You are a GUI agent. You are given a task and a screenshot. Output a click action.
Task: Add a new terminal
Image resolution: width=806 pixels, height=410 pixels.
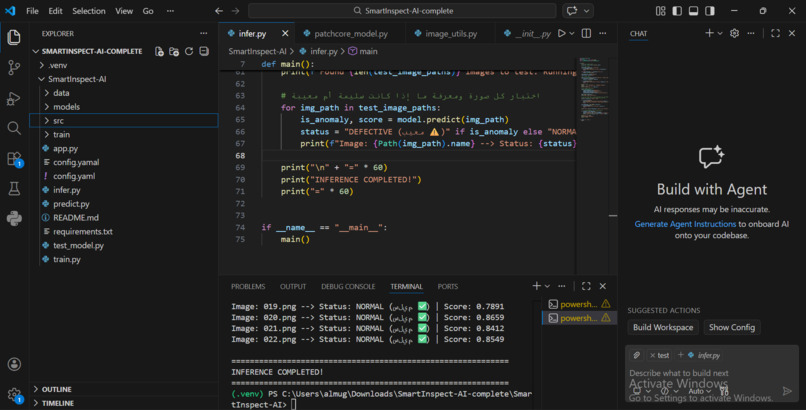[536, 286]
